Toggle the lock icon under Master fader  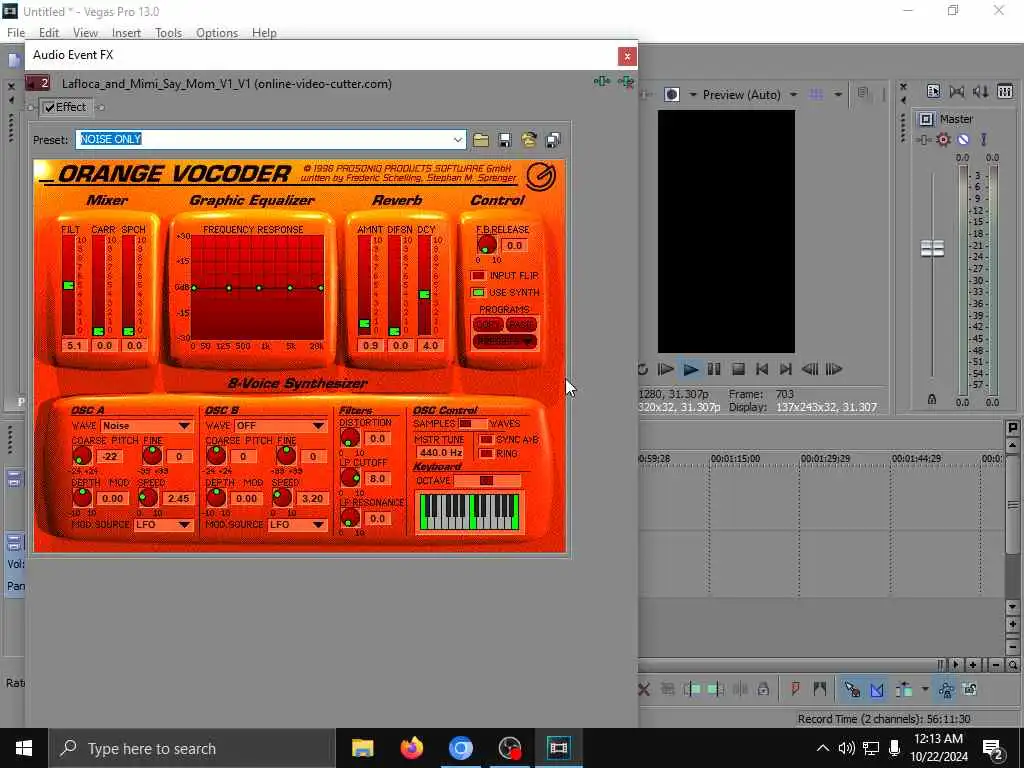pyautogui.click(x=932, y=399)
